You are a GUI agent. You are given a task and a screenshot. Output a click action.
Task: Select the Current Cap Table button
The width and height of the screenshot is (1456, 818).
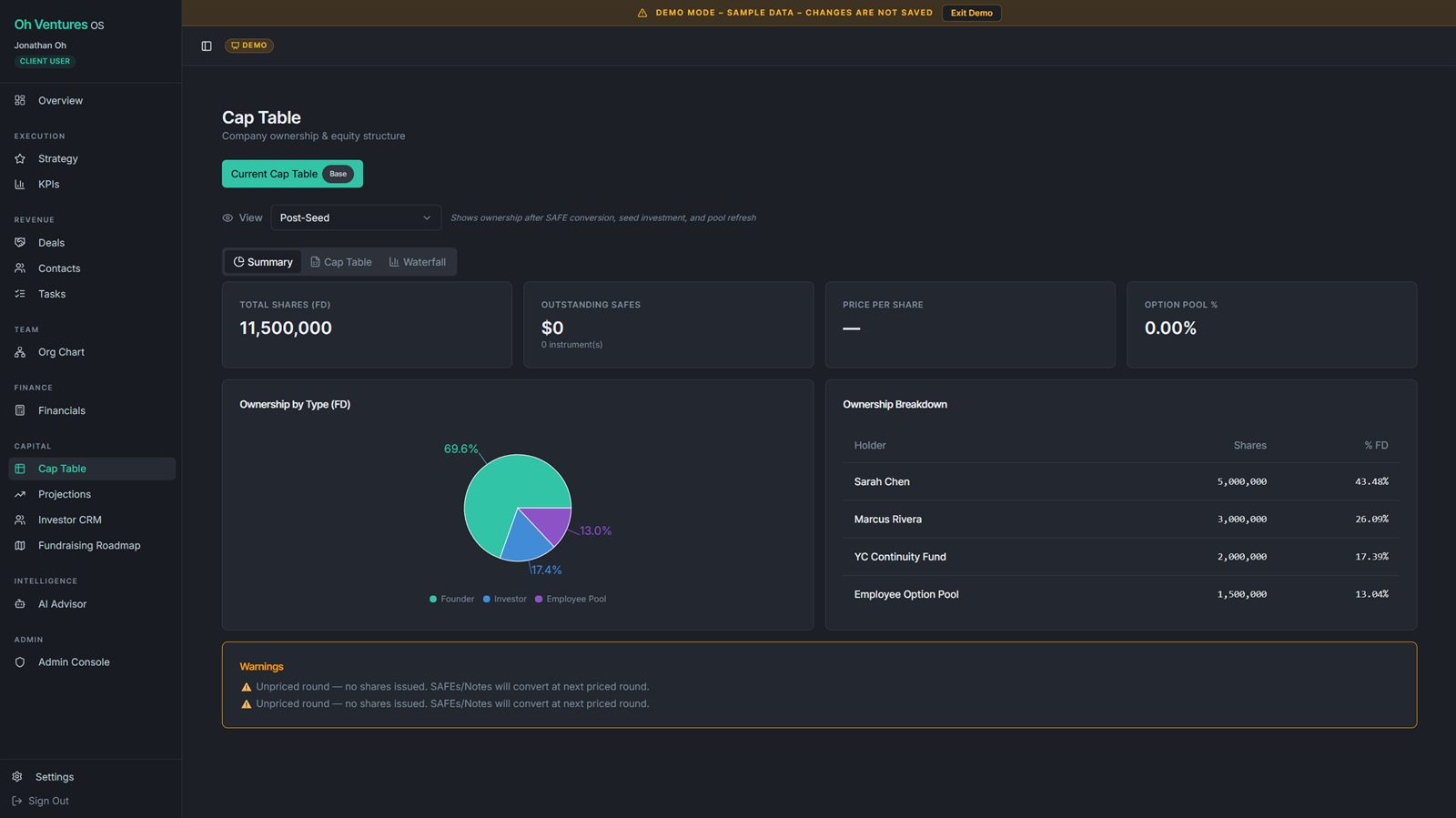292,174
